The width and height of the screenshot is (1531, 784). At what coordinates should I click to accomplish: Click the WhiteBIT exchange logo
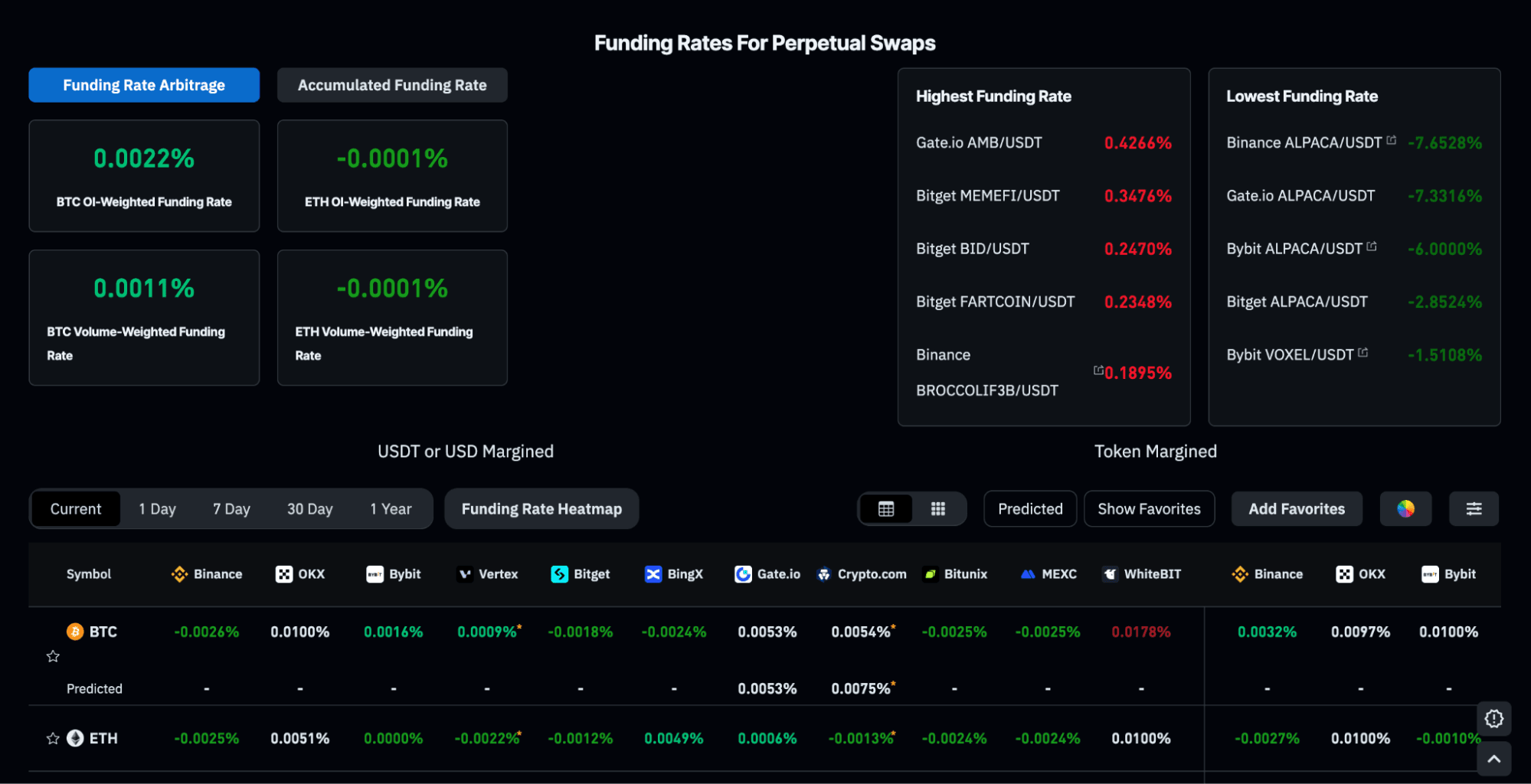[x=1111, y=574]
